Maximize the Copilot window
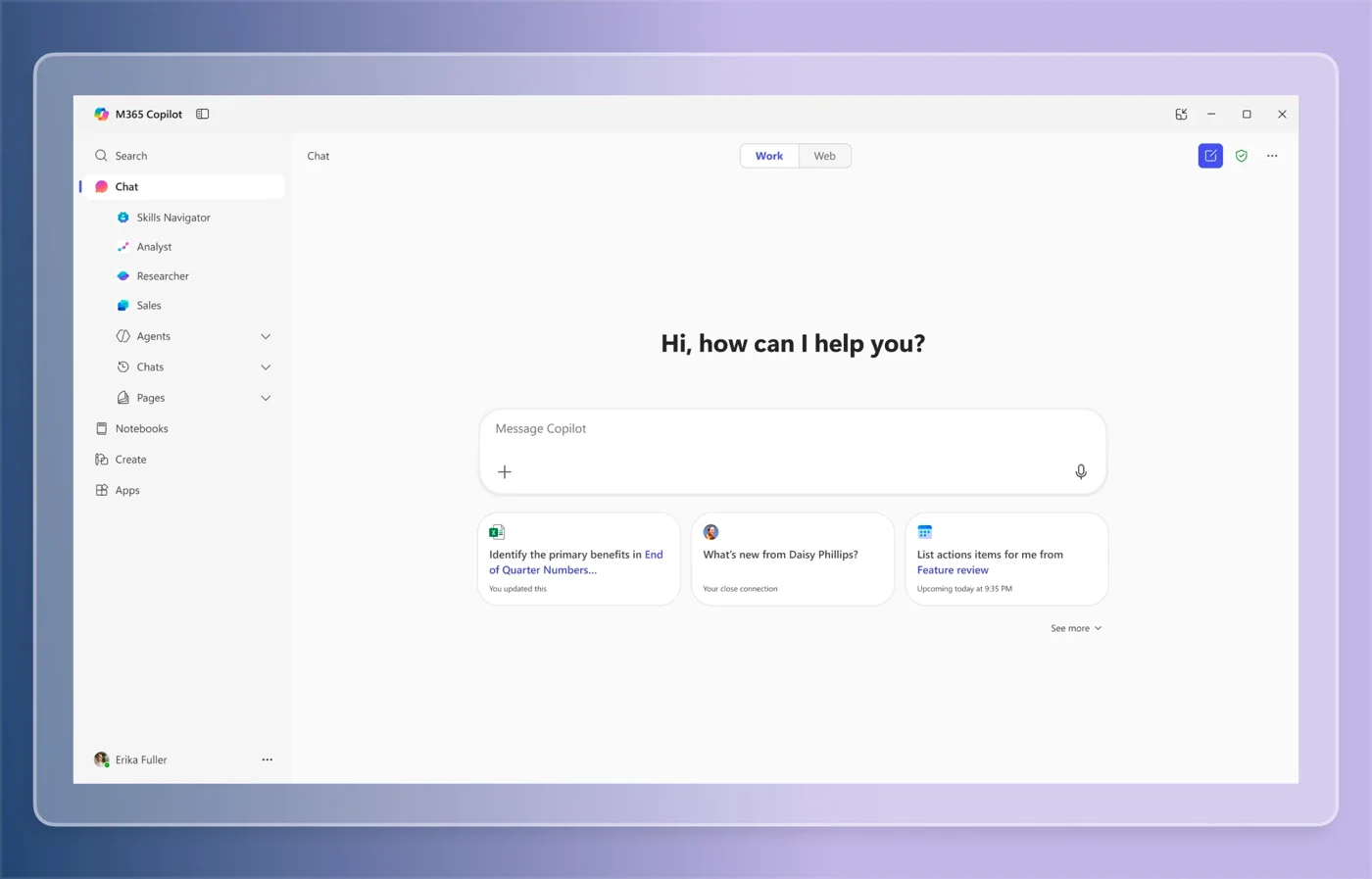This screenshot has width=1372, height=879. click(1247, 114)
